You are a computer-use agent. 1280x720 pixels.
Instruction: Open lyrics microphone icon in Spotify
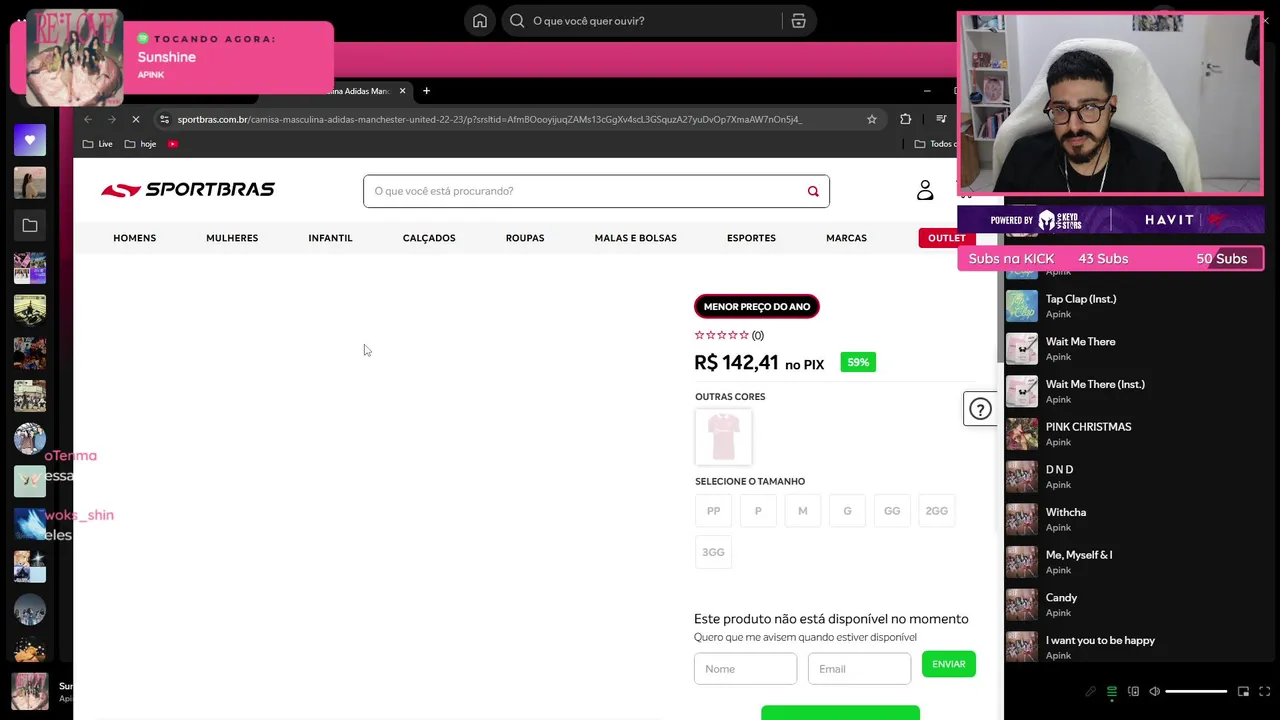click(x=1090, y=691)
